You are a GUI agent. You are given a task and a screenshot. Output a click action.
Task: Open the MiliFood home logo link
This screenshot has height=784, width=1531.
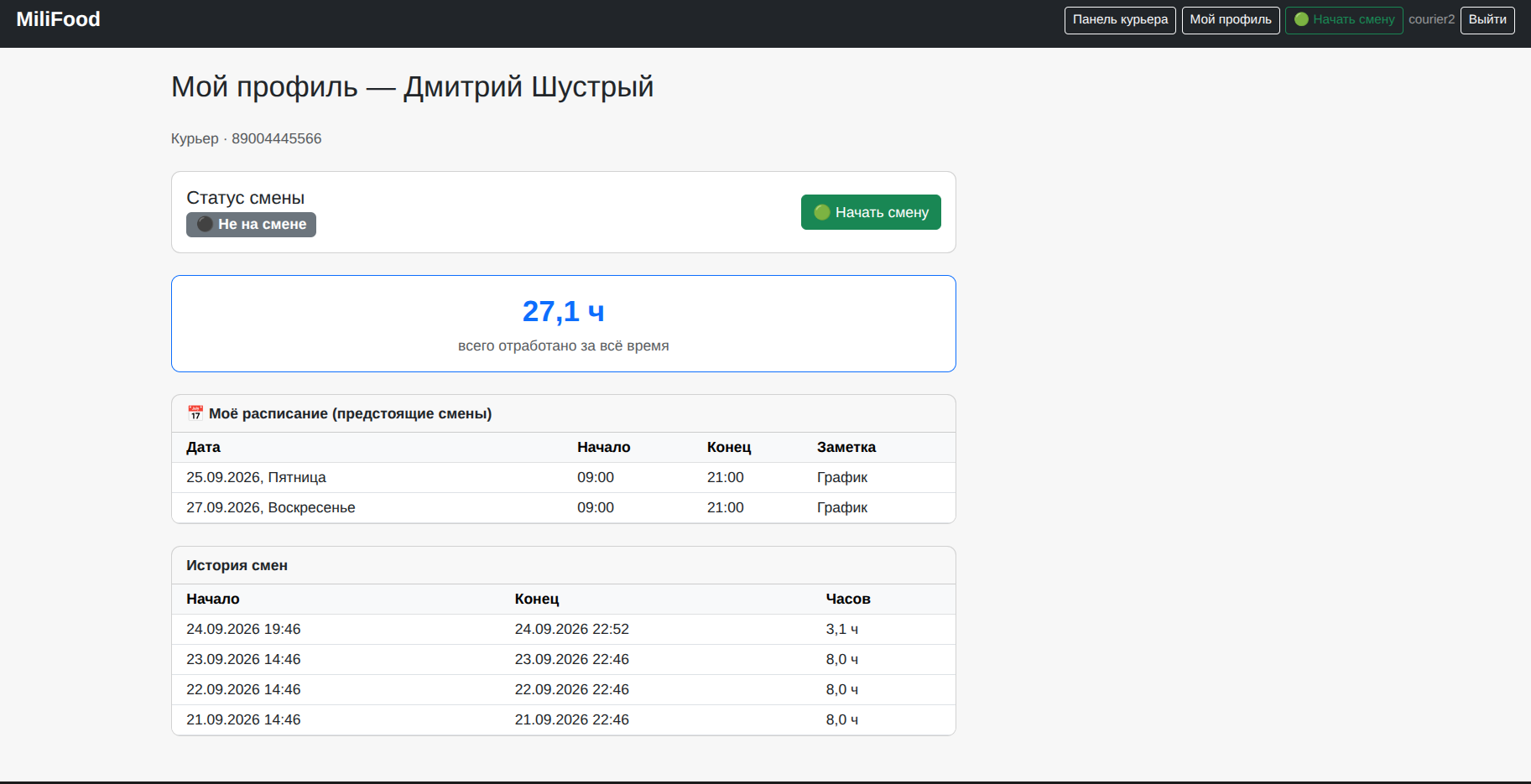tap(58, 19)
